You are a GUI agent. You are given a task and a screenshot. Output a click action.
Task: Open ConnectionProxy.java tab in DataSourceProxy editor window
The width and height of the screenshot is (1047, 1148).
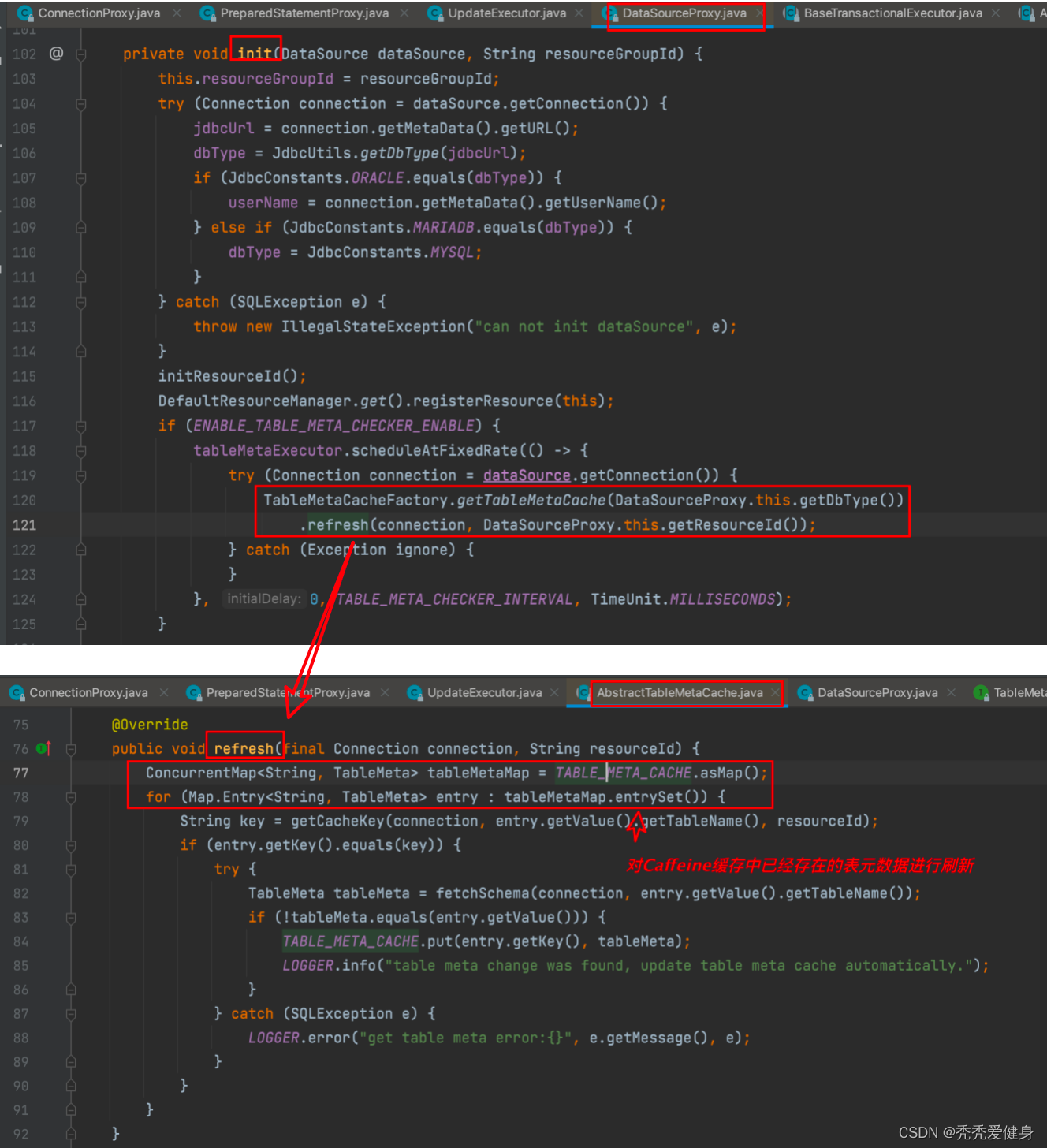pyautogui.click(x=99, y=13)
